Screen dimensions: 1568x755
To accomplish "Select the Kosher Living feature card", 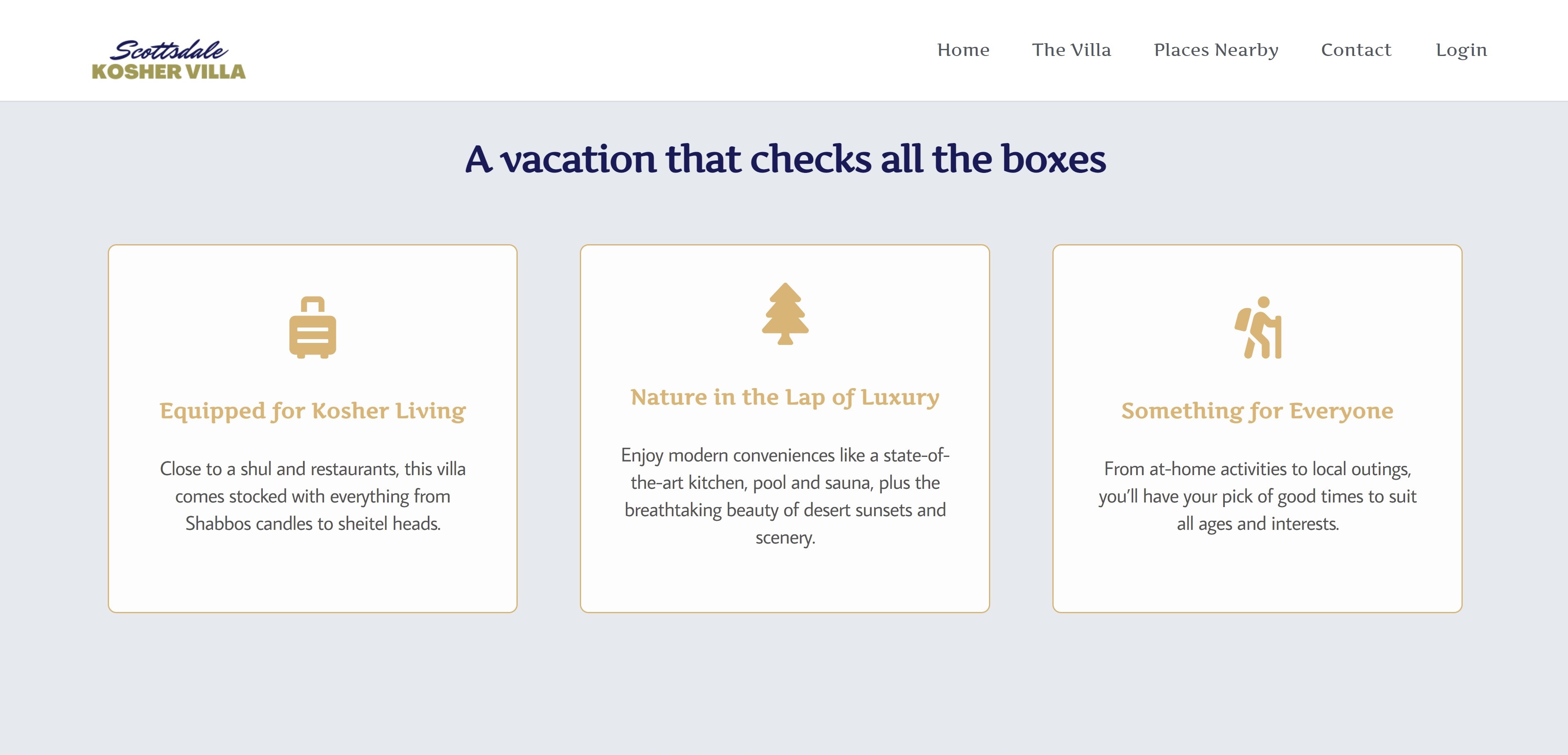I will (313, 429).
